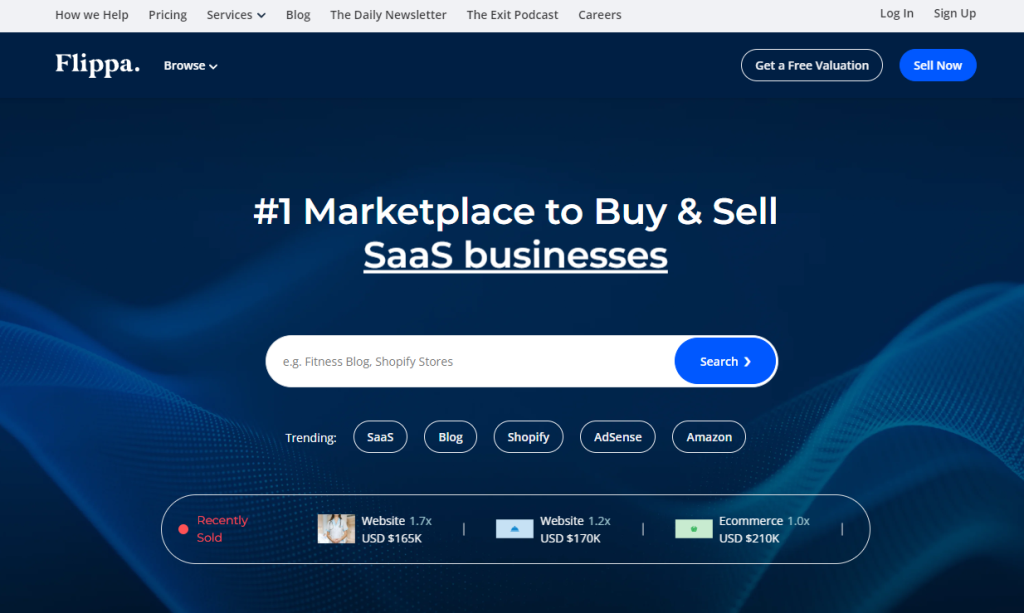Click the Recently Sold label
1024x613 pixels.
pyautogui.click(x=222, y=529)
